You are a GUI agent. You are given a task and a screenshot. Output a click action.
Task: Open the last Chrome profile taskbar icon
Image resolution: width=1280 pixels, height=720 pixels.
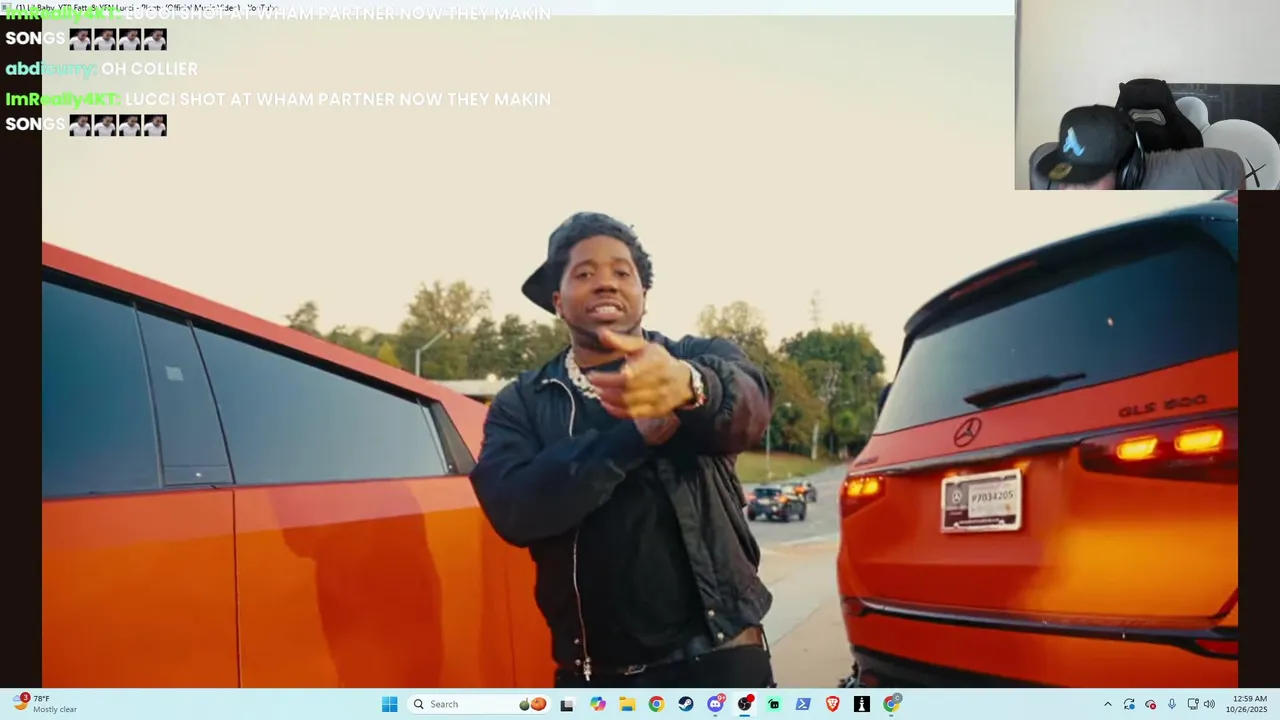point(892,704)
